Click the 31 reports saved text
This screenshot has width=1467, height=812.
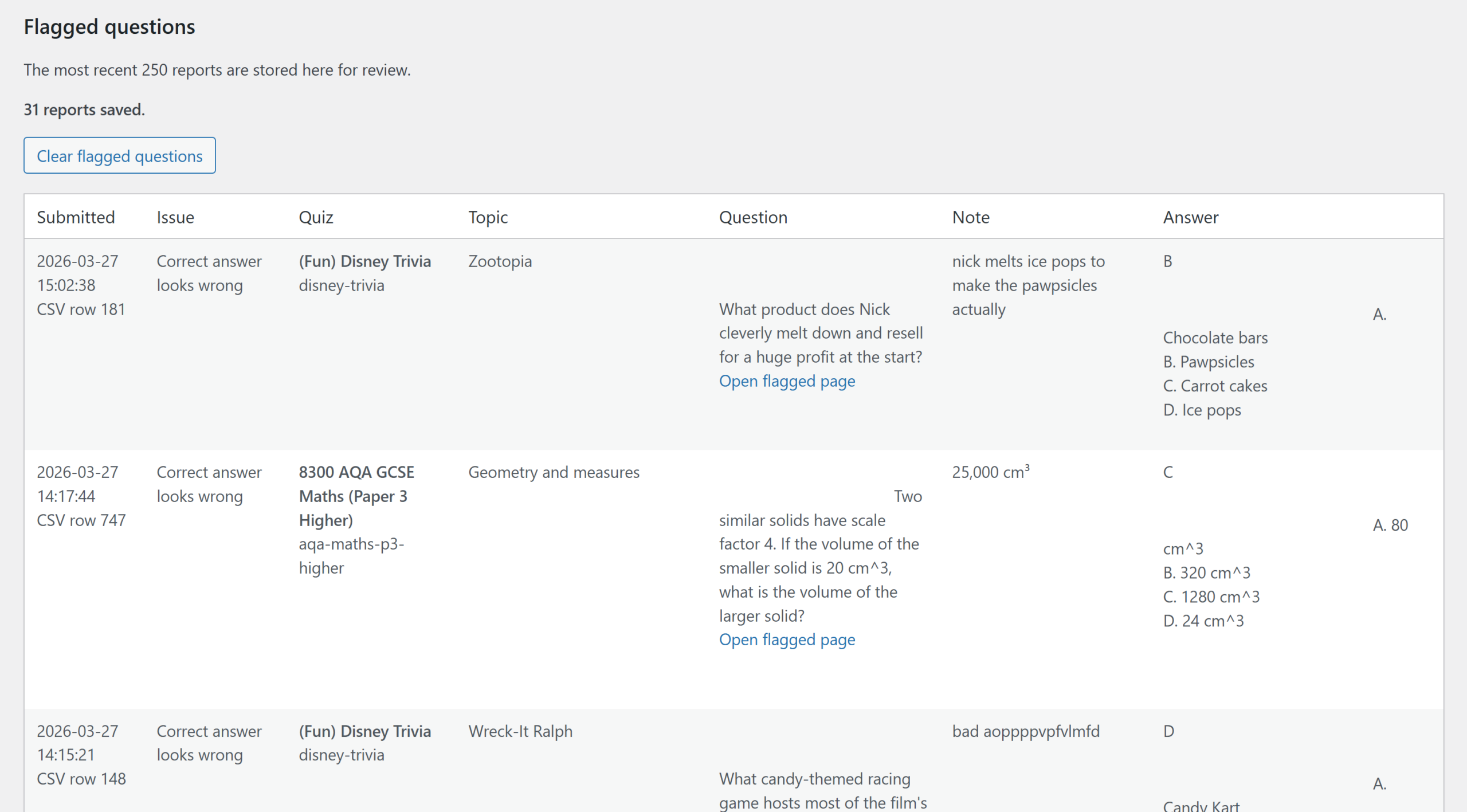pyautogui.click(x=84, y=109)
